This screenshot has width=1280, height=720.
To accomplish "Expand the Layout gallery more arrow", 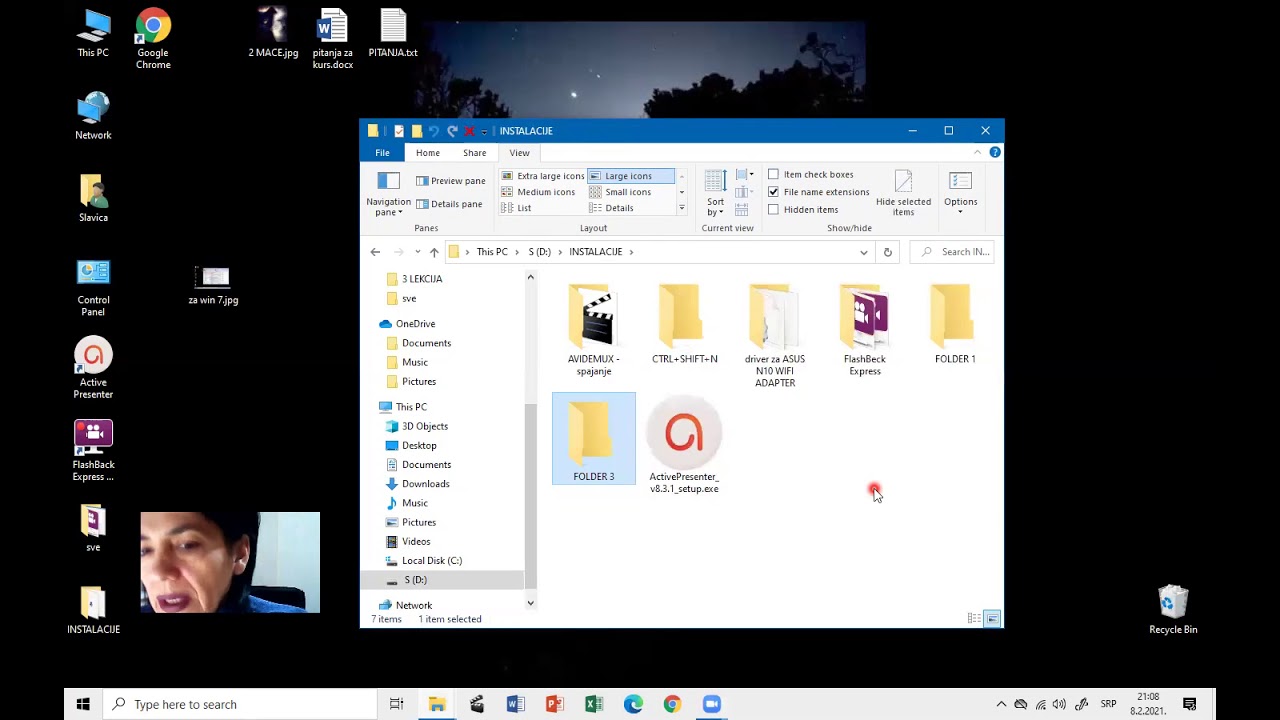I will [x=682, y=208].
